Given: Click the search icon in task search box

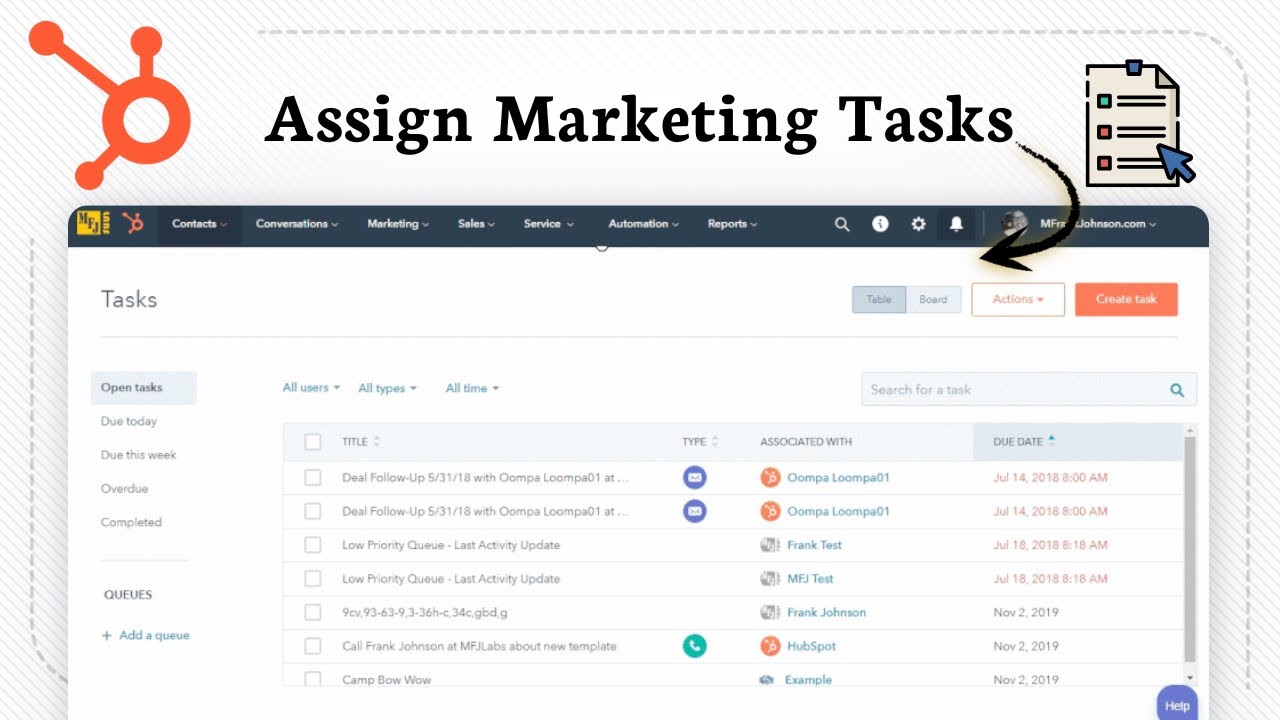Looking at the screenshot, I should (1177, 390).
